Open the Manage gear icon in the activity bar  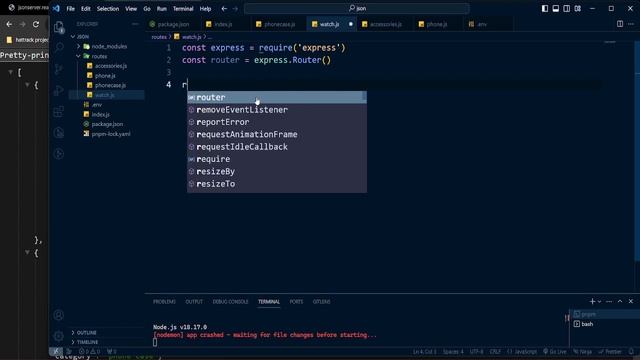59,336
